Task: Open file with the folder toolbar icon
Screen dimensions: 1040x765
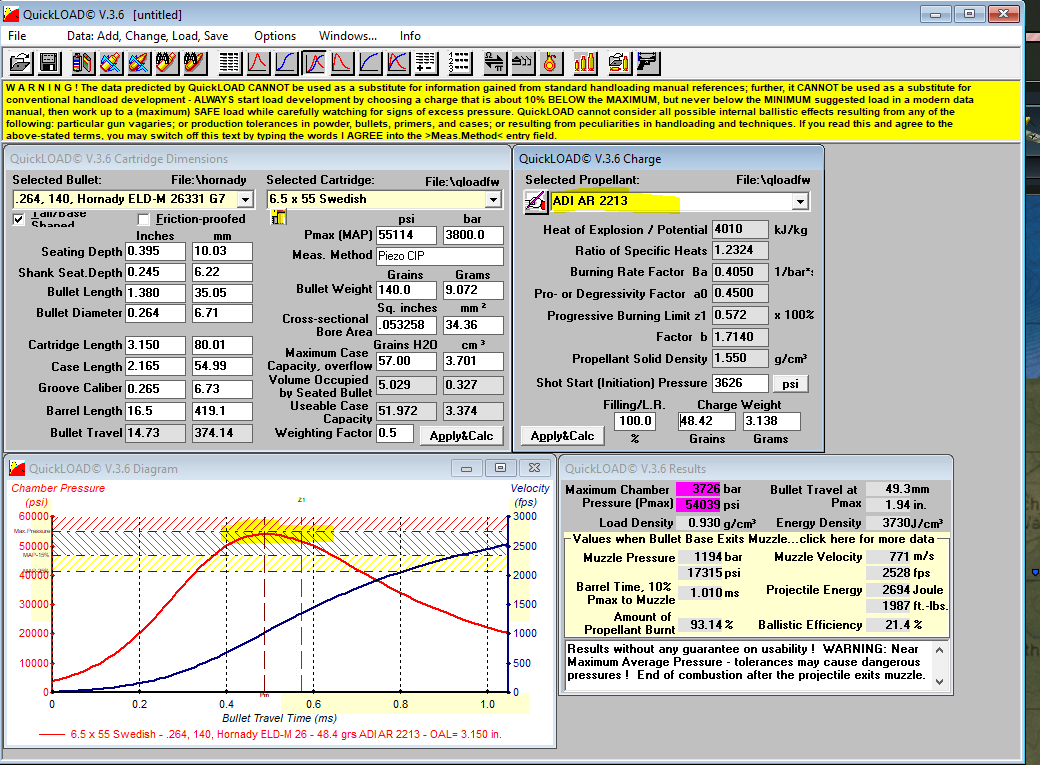Action: tap(21, 63)
